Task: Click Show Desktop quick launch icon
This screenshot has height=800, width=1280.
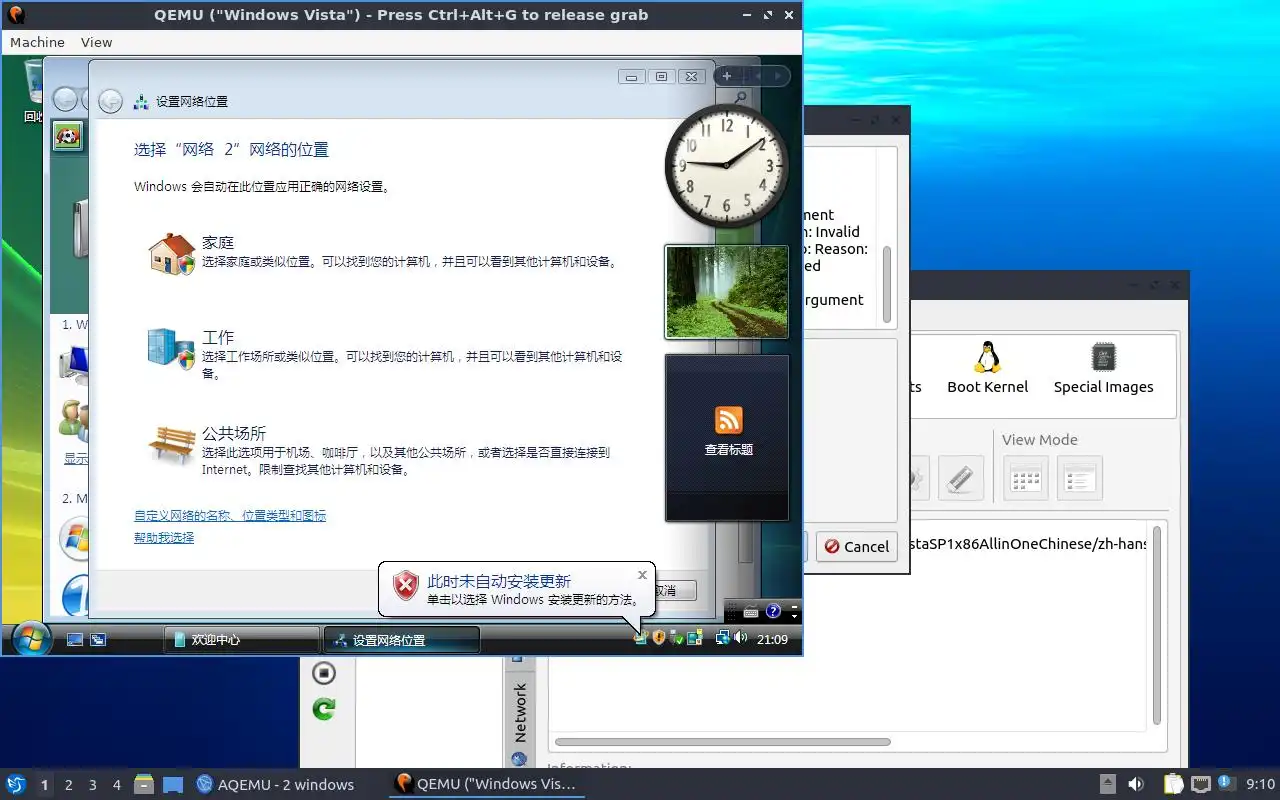Action: 75,639
